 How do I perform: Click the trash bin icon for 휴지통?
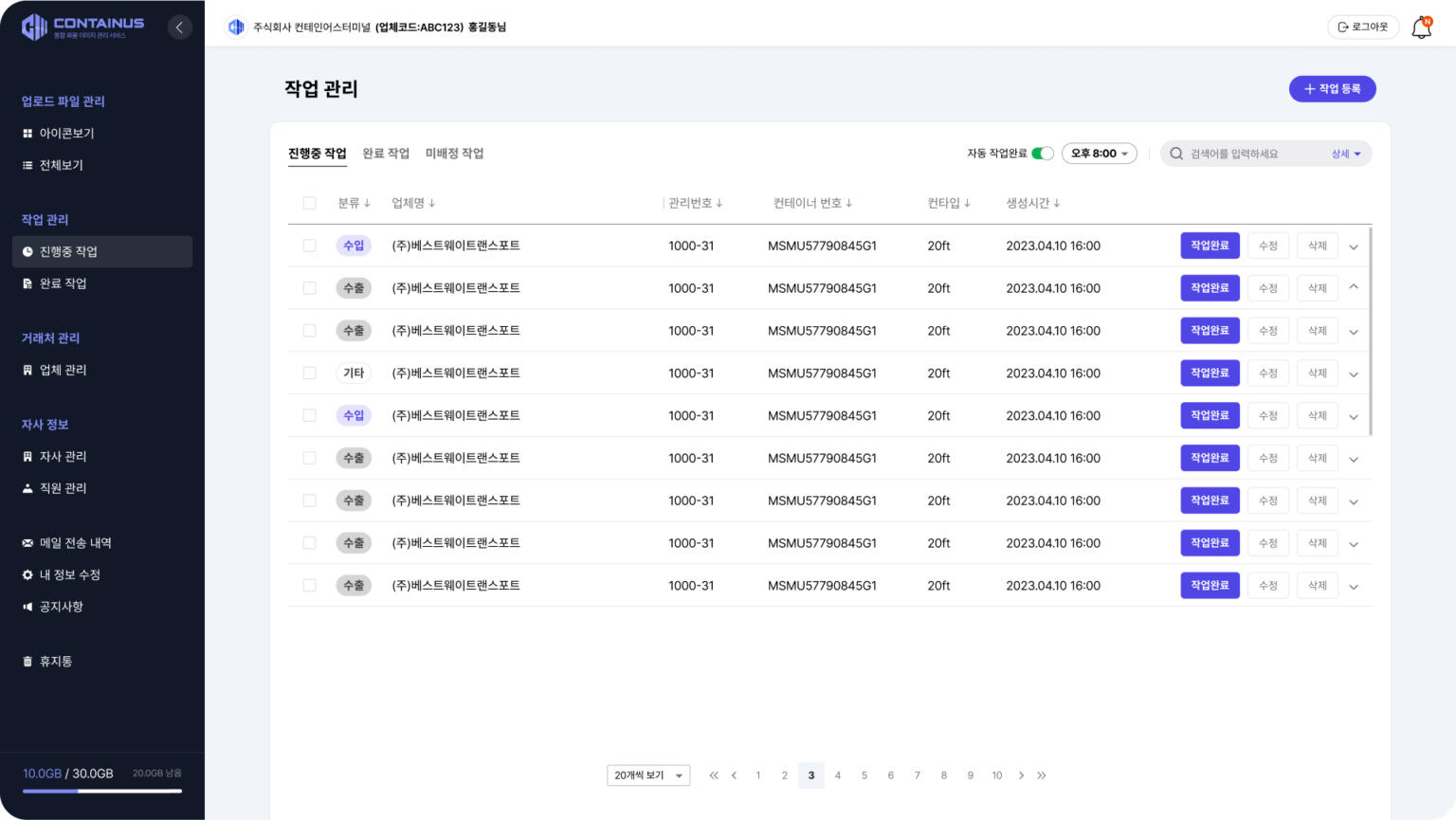point(27,662)
